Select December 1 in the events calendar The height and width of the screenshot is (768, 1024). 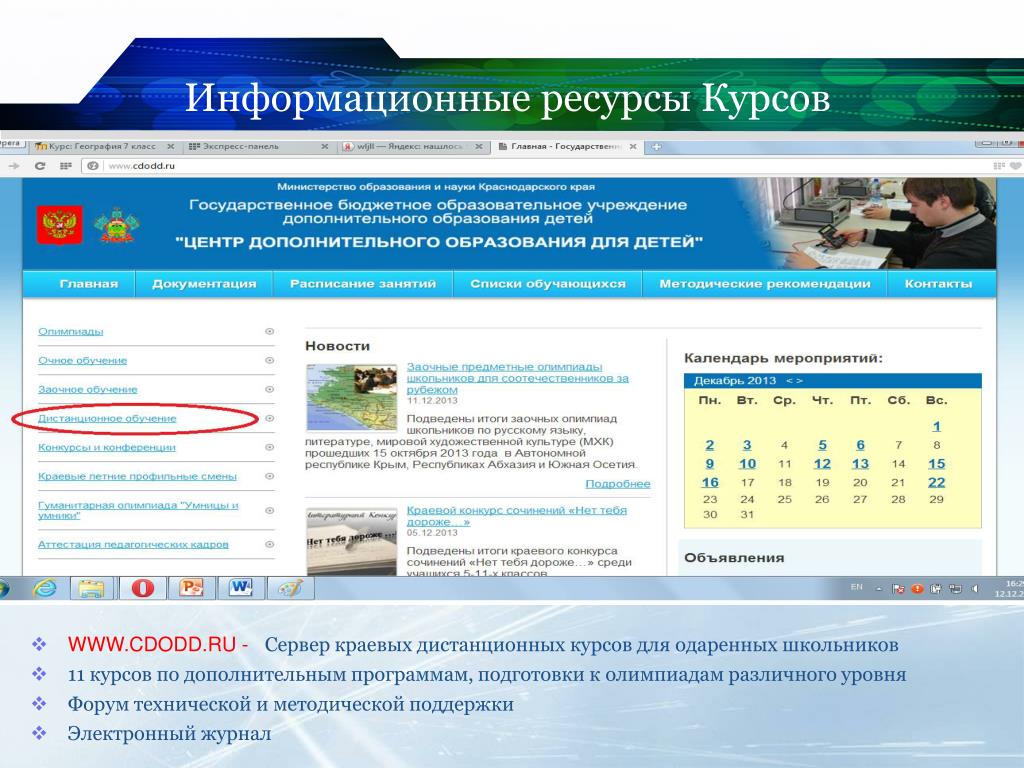click(x=936, y=426)
